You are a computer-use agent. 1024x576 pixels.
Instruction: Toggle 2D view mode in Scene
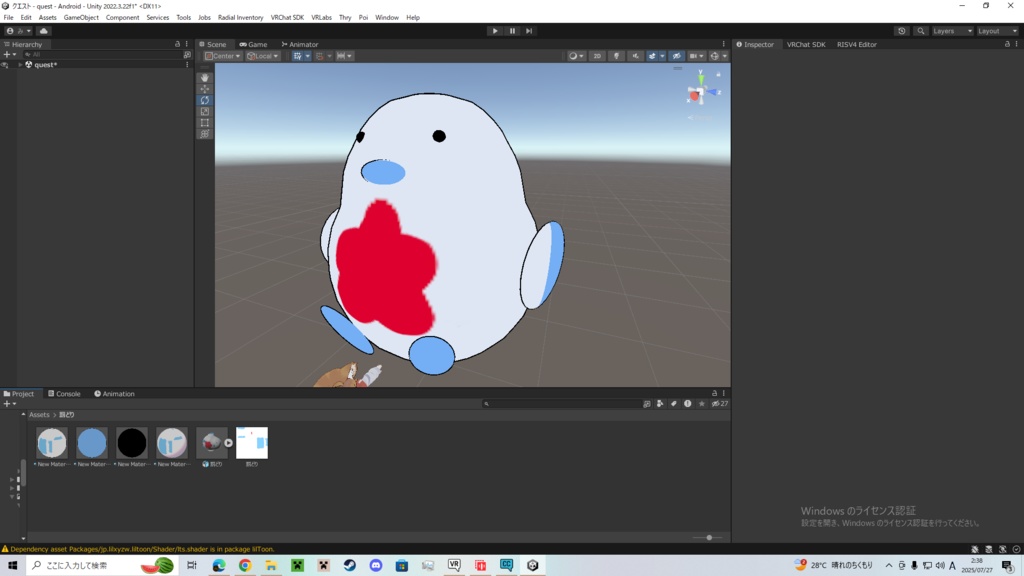tap(597, 56)
